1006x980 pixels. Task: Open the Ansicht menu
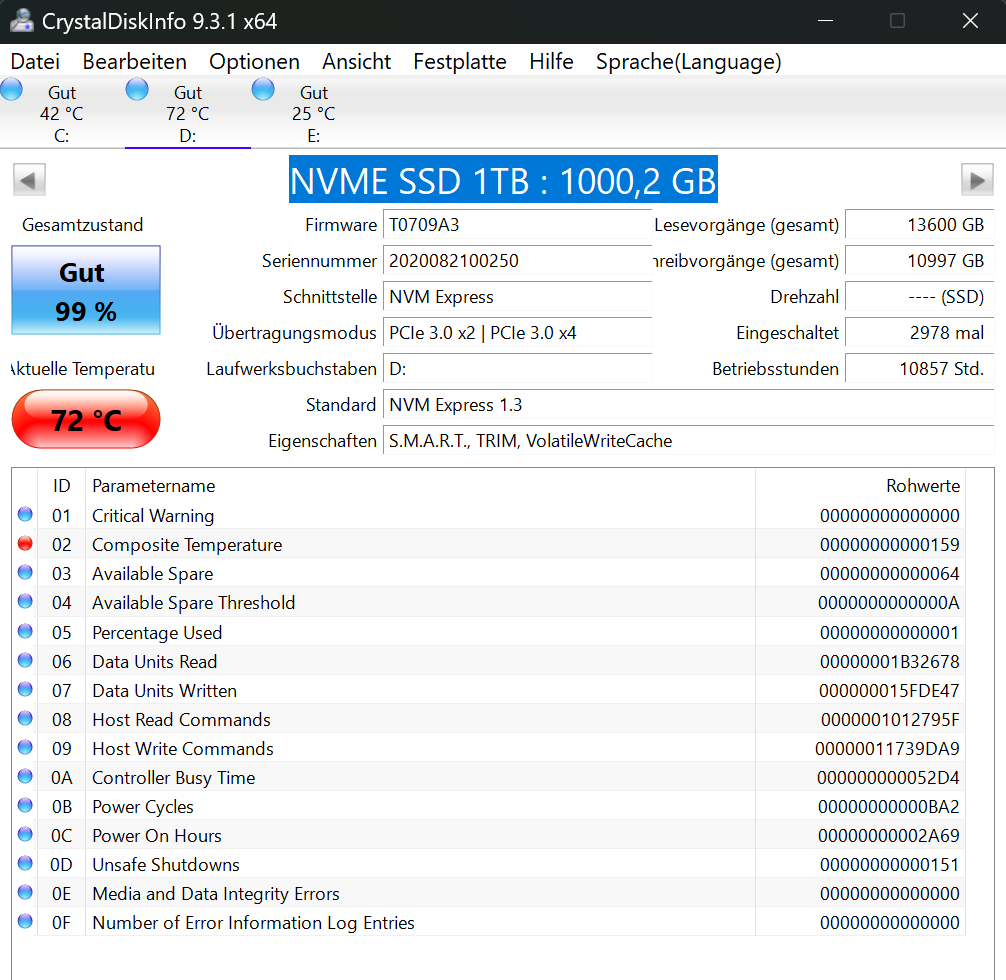(x=357, y=62)
